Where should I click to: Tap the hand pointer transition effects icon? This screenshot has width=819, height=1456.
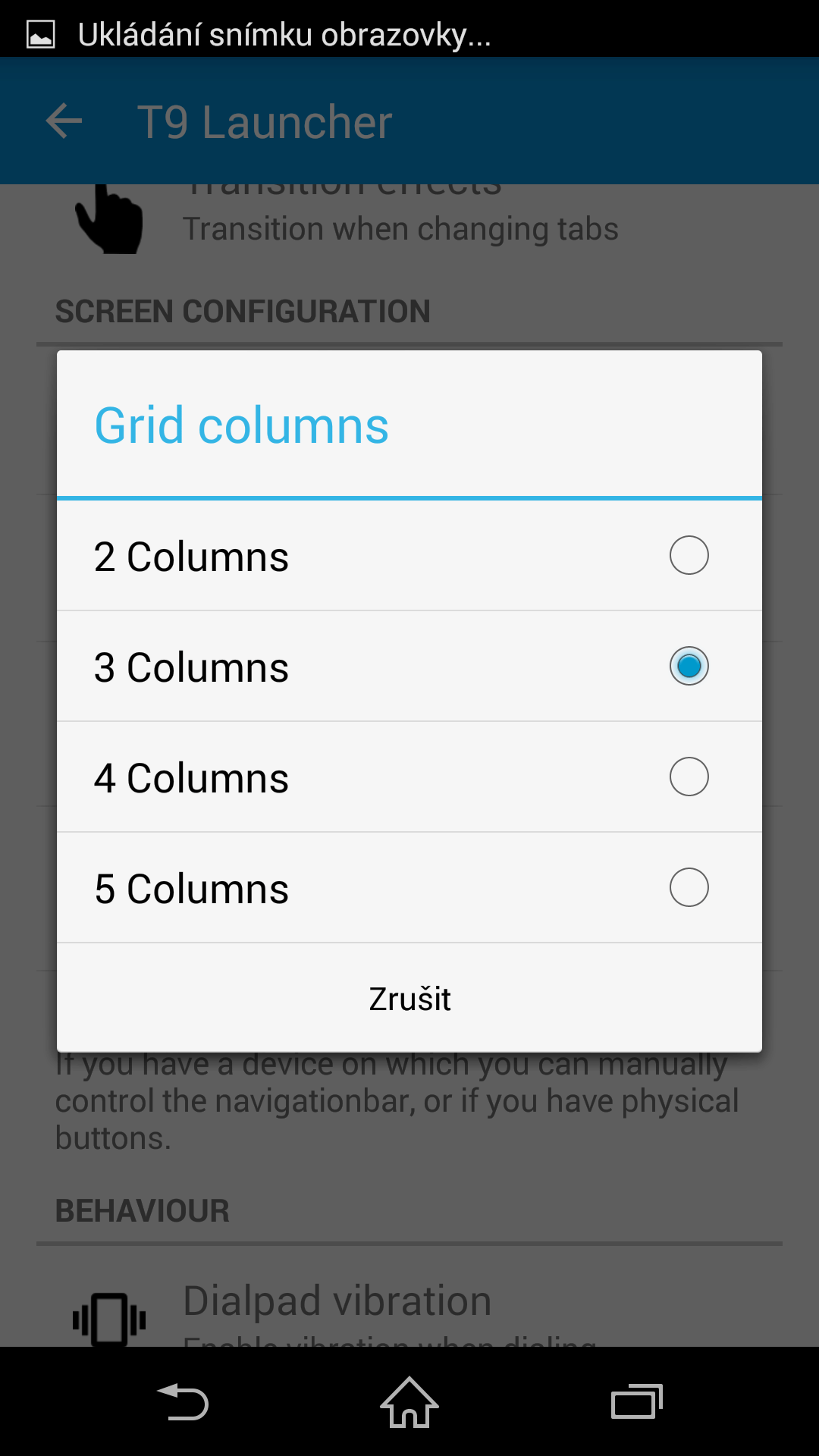point(110,219)
